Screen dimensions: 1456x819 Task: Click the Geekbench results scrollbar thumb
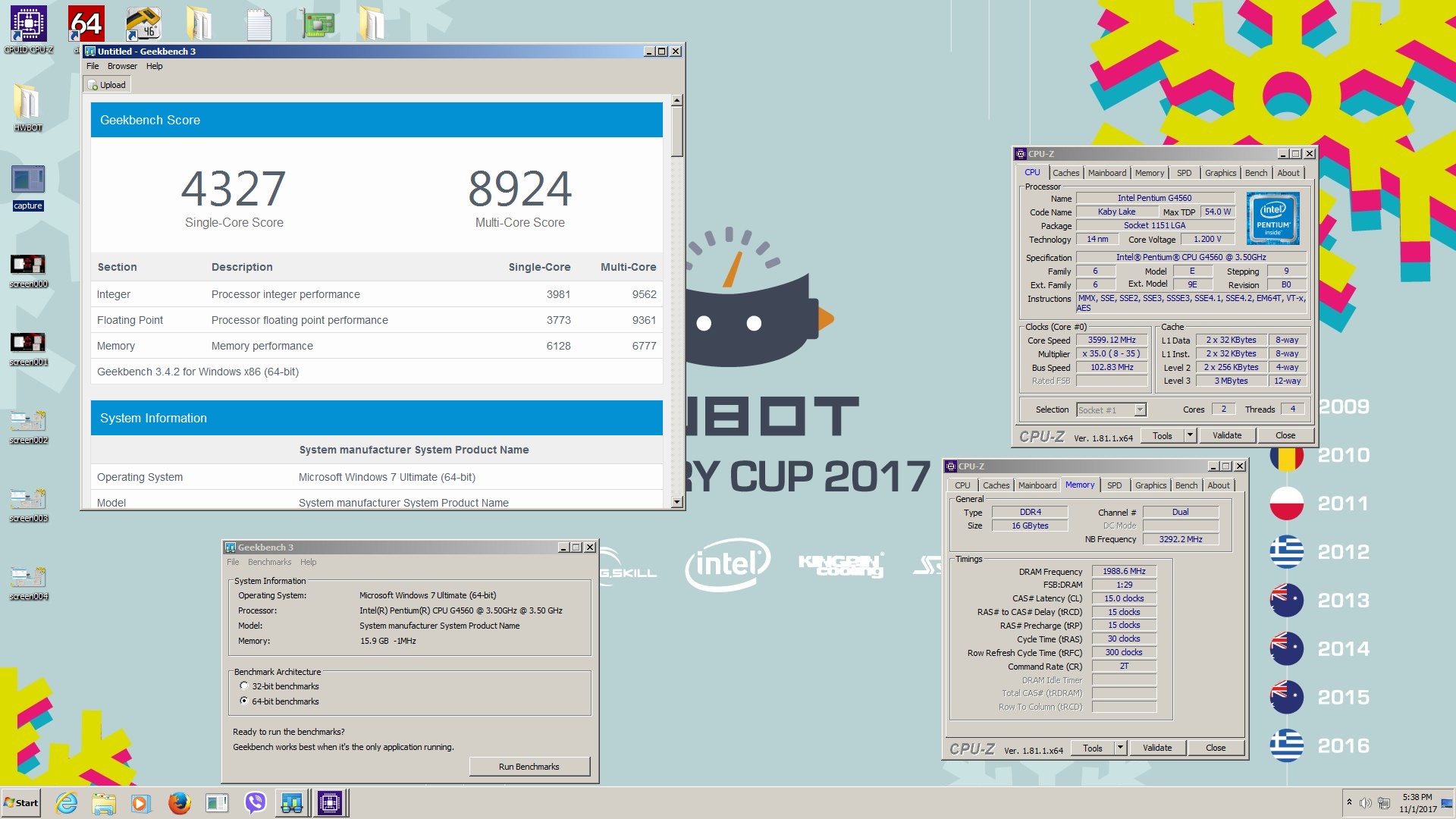[x=677, y=132]
